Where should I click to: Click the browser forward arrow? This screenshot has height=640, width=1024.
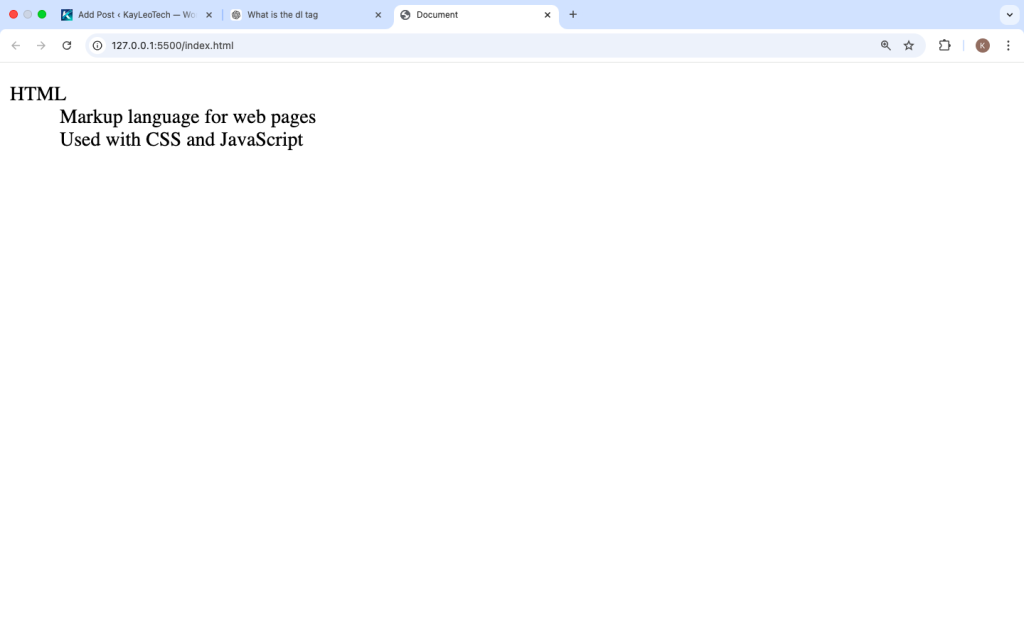point(41,45)
